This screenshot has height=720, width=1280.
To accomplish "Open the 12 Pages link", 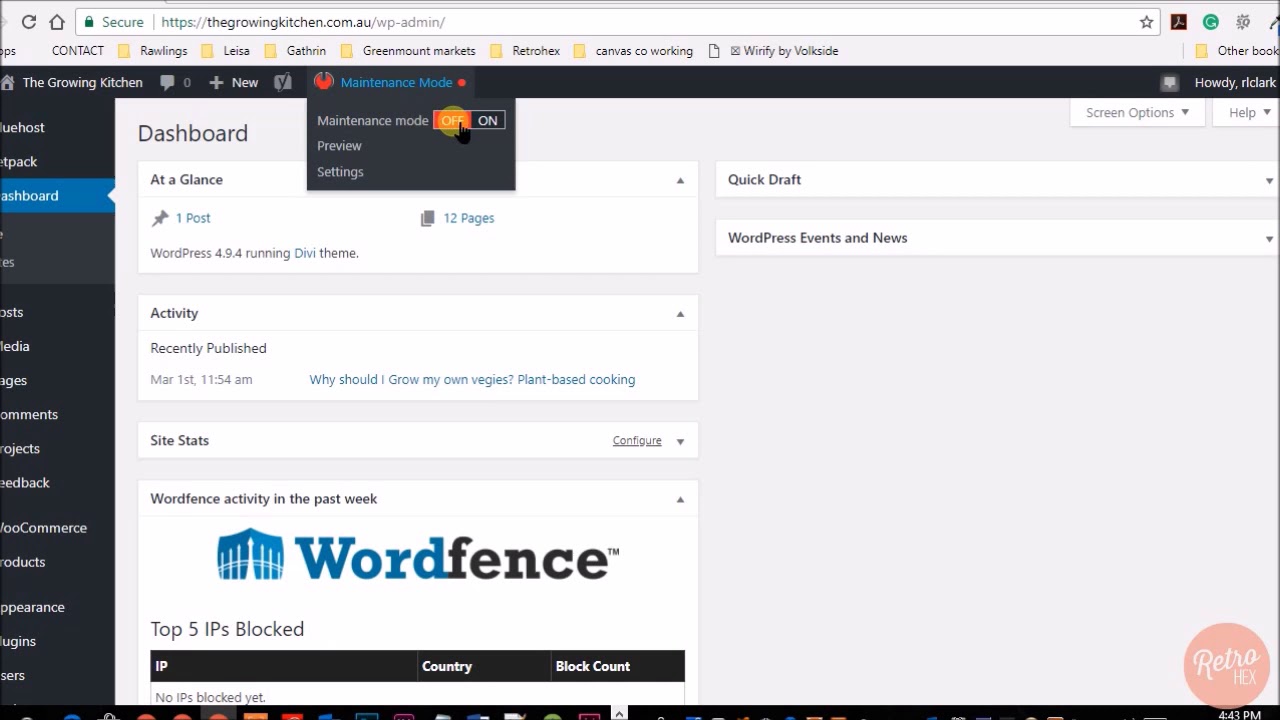I will point(469,218).
